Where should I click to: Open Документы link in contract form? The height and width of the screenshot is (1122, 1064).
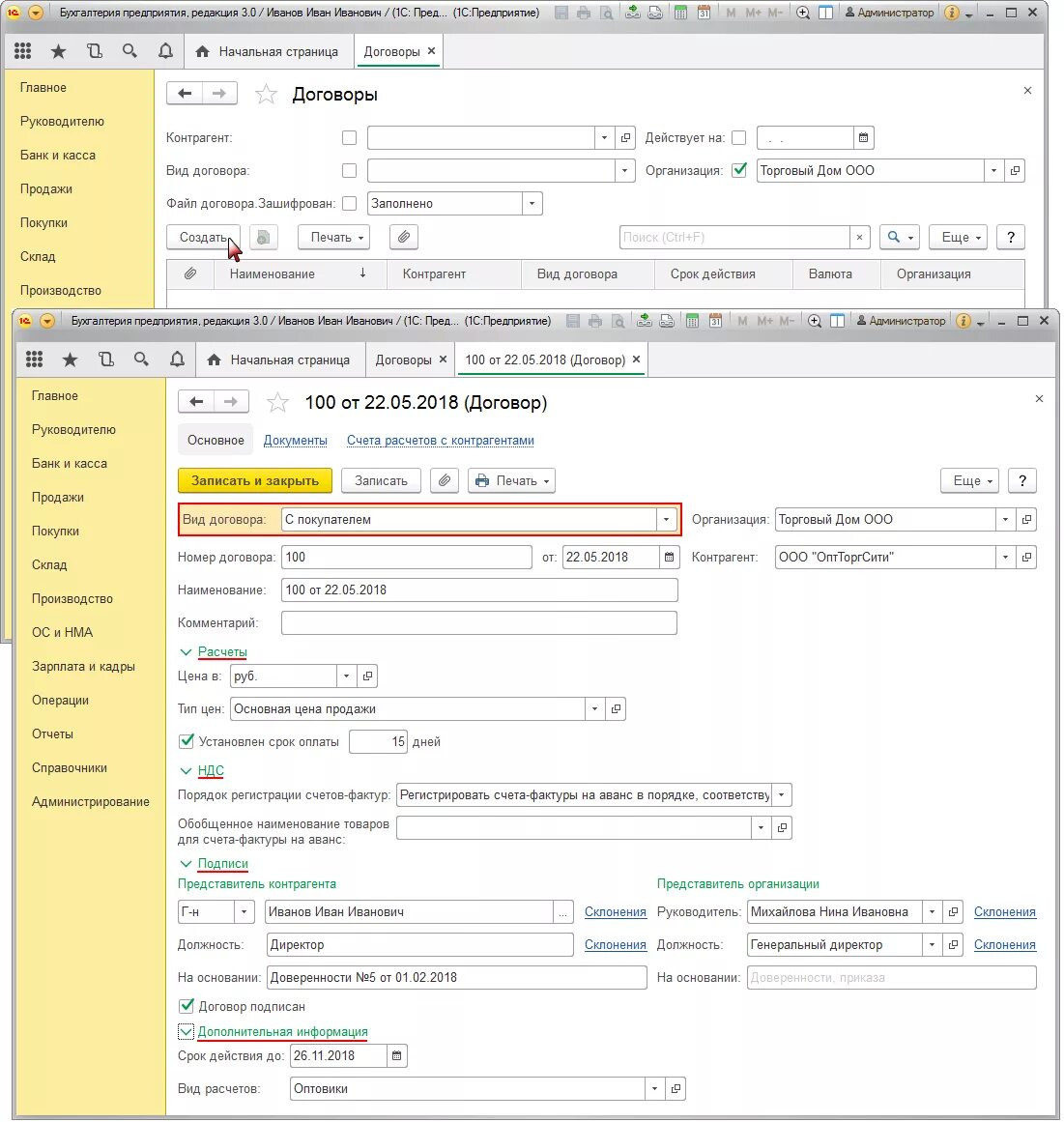tap(295, 440)
